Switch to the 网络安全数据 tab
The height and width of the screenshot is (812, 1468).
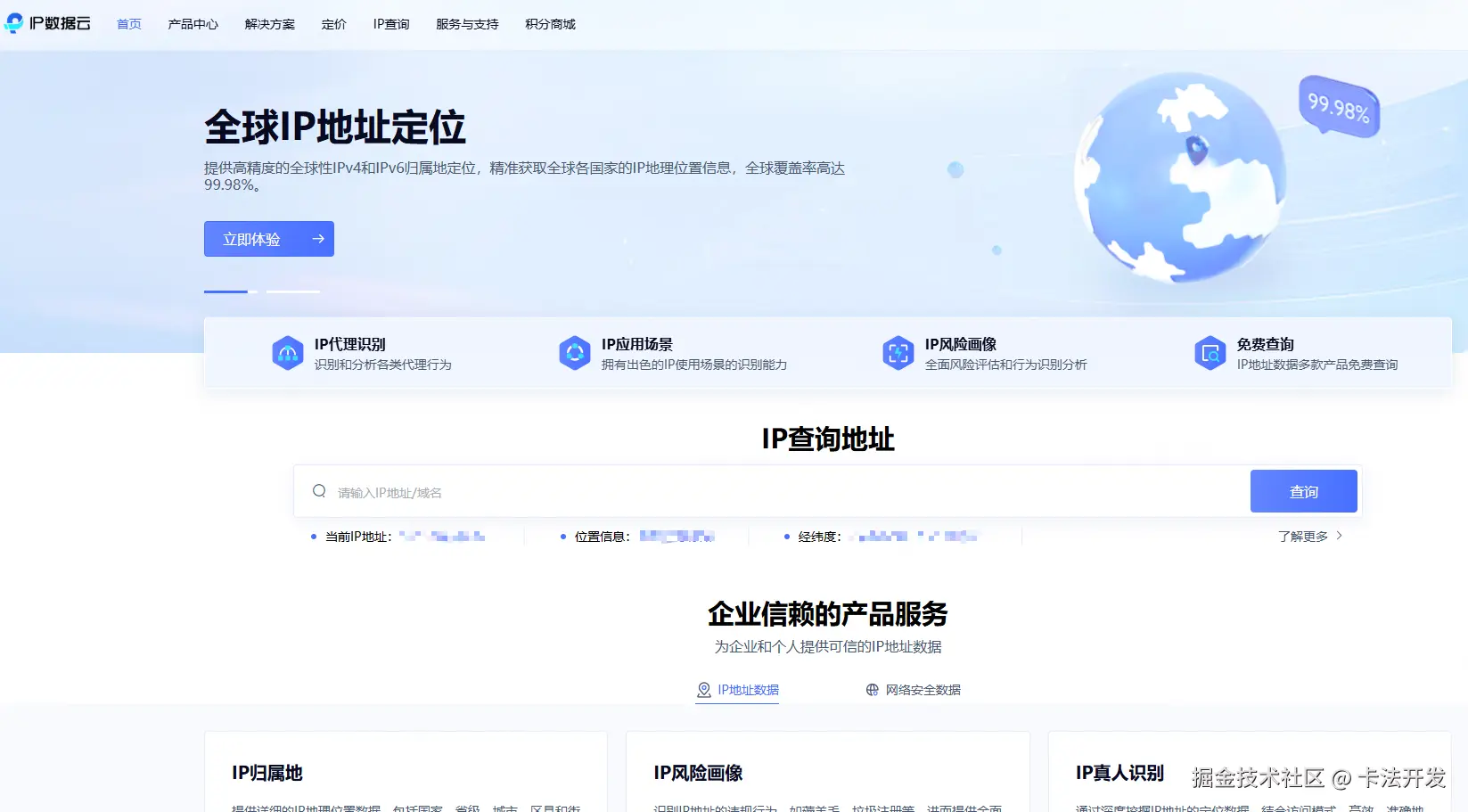[x=914, y=690]
